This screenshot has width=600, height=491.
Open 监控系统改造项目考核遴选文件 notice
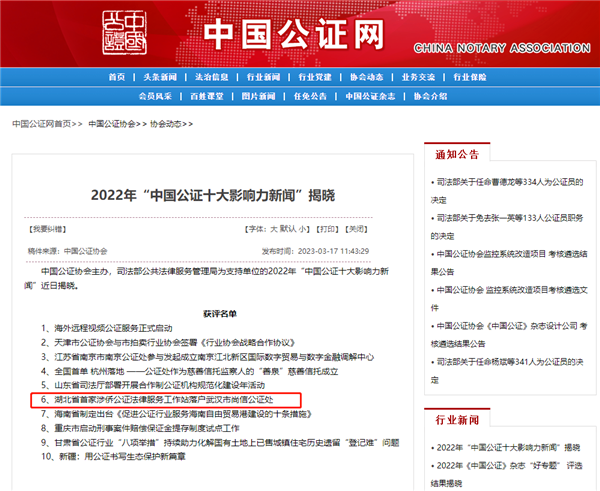point(509,299)
